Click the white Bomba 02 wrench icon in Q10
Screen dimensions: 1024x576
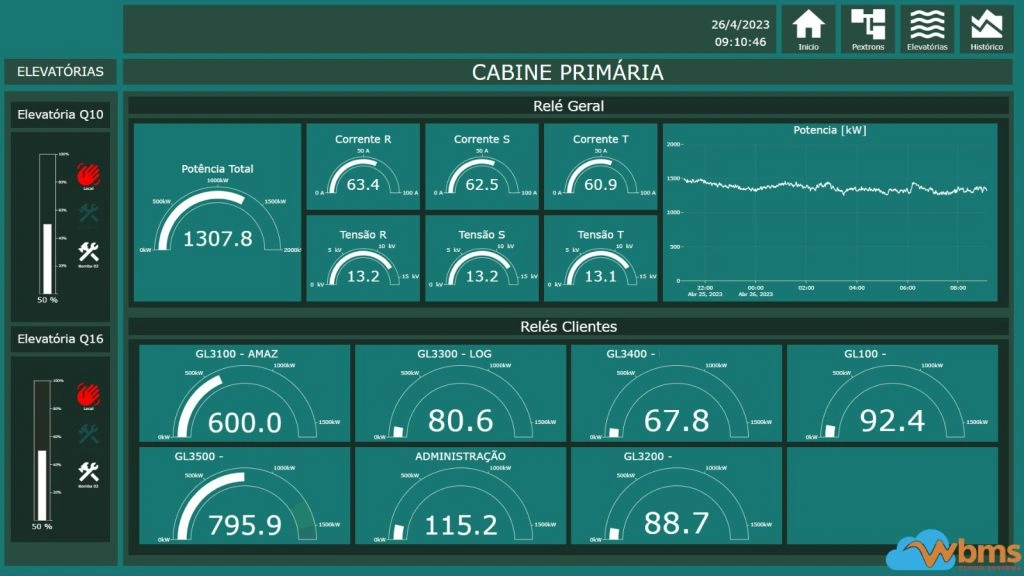[88, 251]
